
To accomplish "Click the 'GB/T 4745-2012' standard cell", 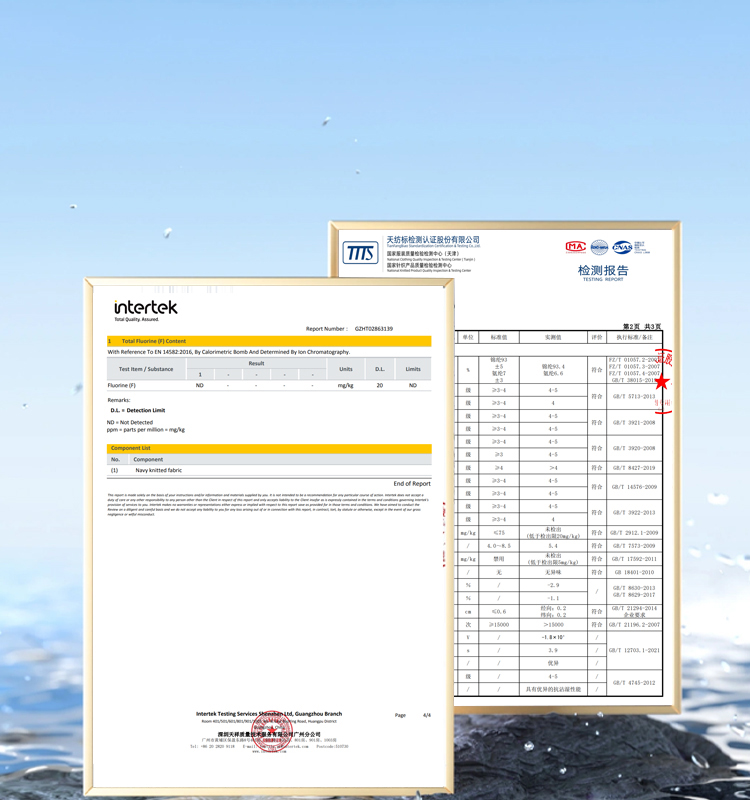I will point(634,683).
